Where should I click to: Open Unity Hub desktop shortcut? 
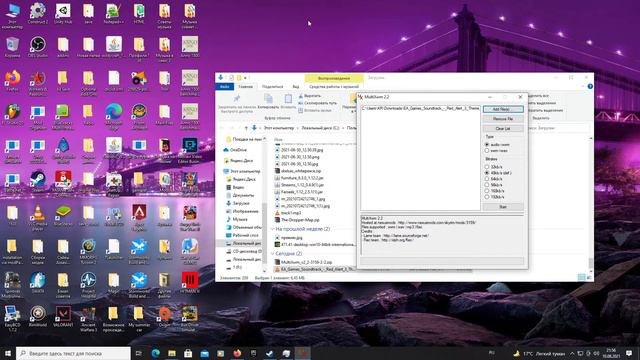63,14
